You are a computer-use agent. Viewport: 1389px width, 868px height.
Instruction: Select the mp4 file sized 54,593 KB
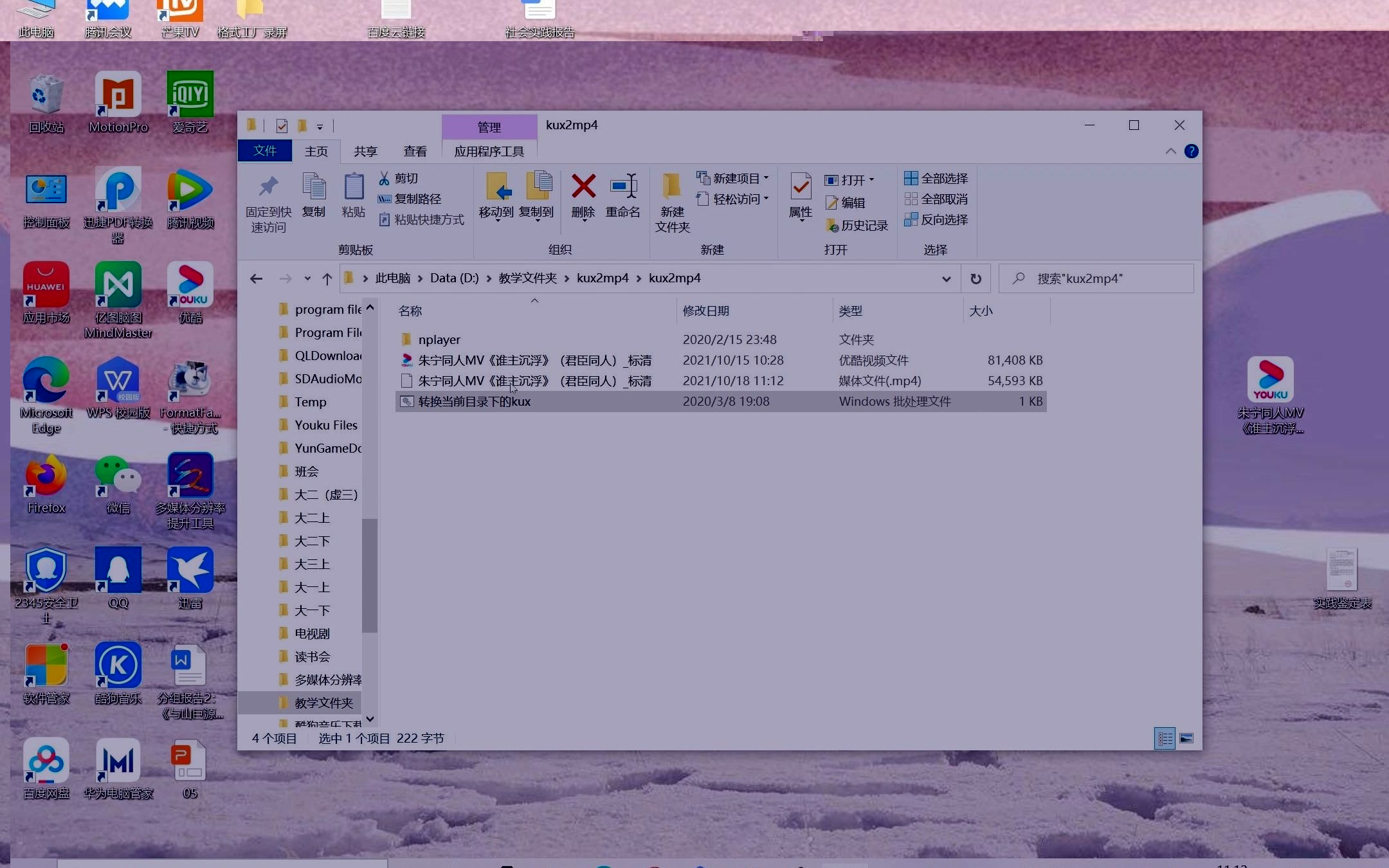tap(721, 381)
